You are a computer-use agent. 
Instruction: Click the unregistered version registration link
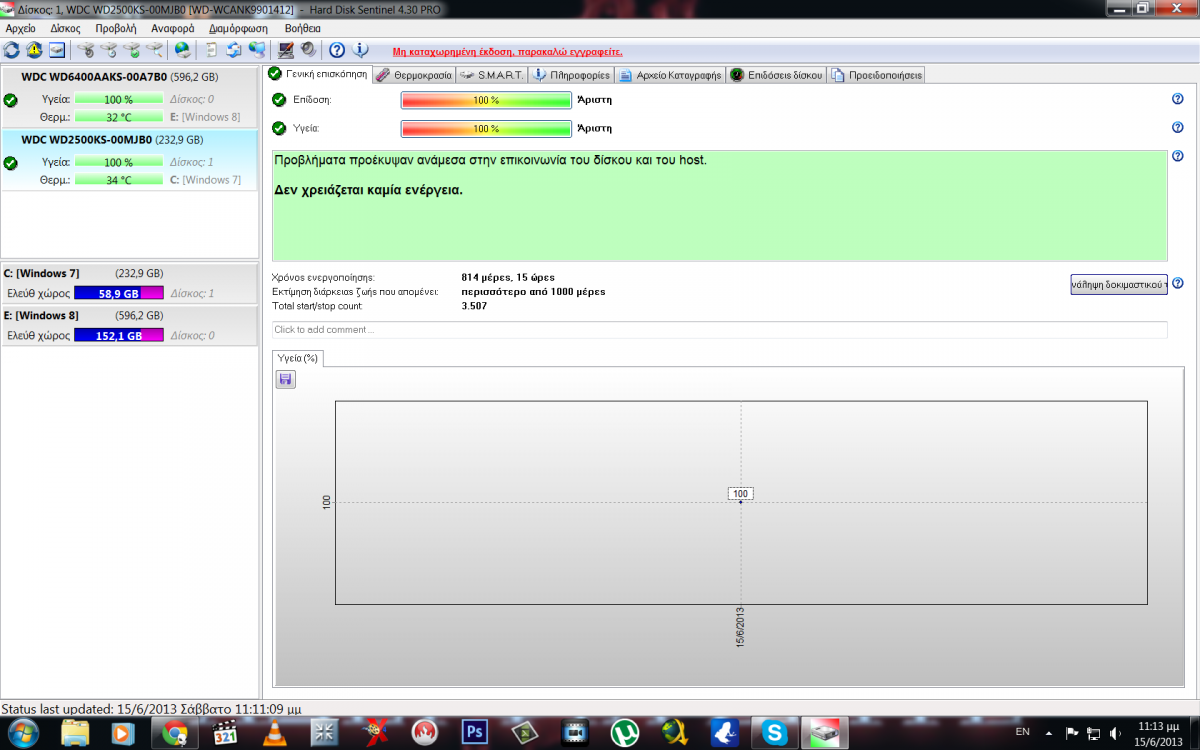[x=507, y=50]
